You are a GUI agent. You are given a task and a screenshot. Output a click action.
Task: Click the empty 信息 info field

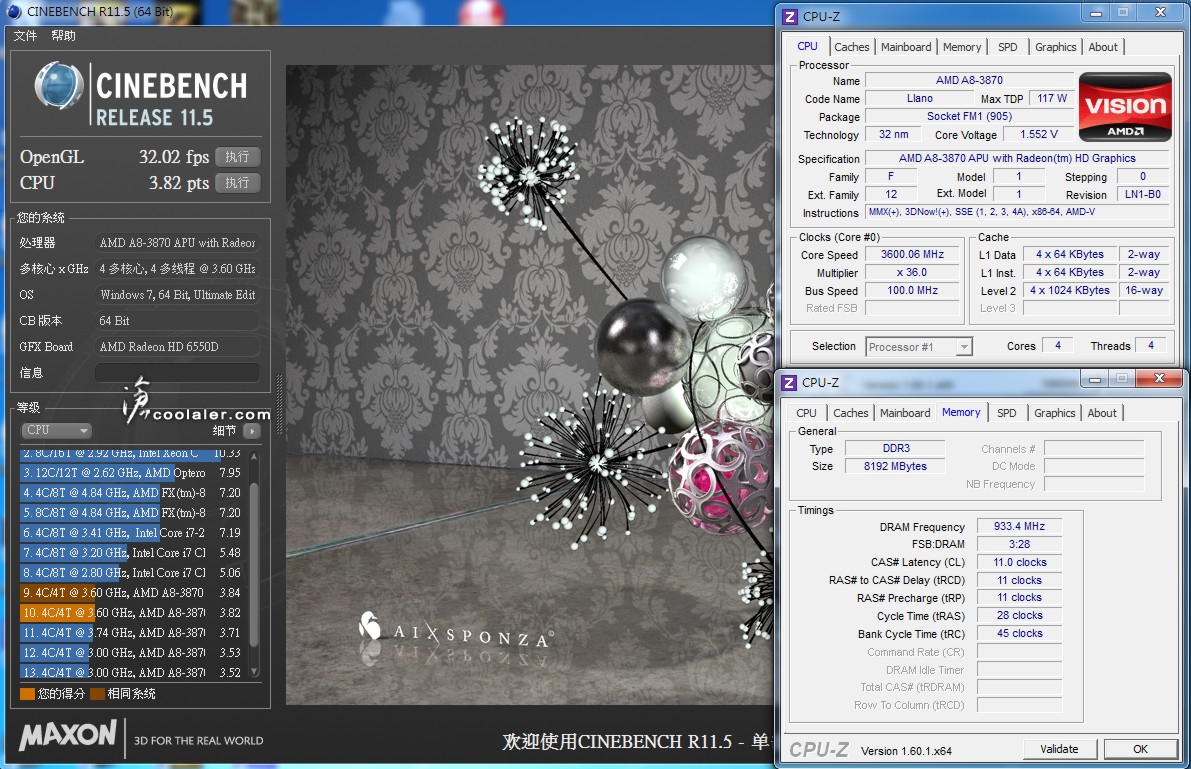click(x=177, y=372)
